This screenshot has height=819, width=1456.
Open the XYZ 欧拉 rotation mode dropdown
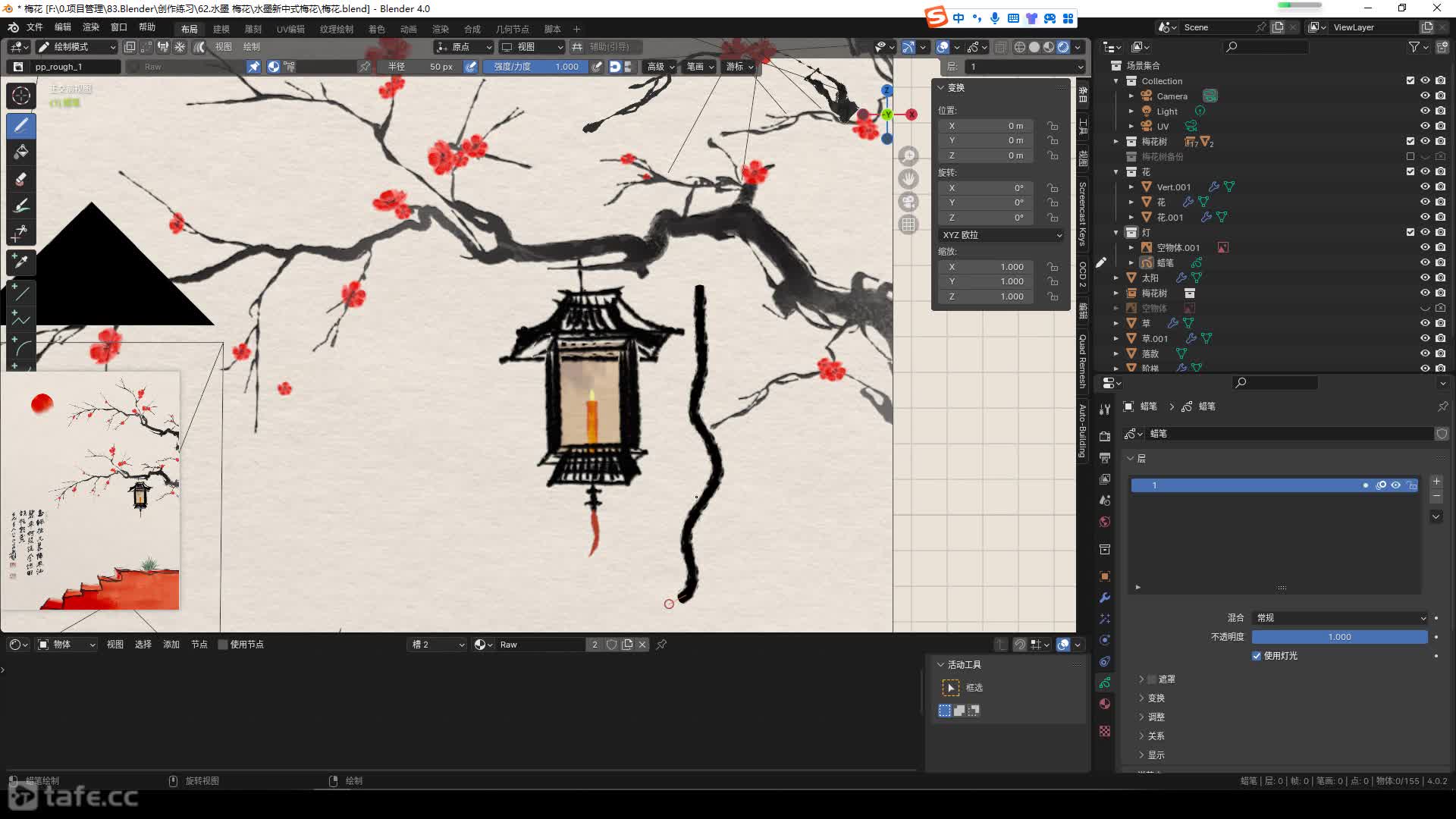pos(1001,235)
